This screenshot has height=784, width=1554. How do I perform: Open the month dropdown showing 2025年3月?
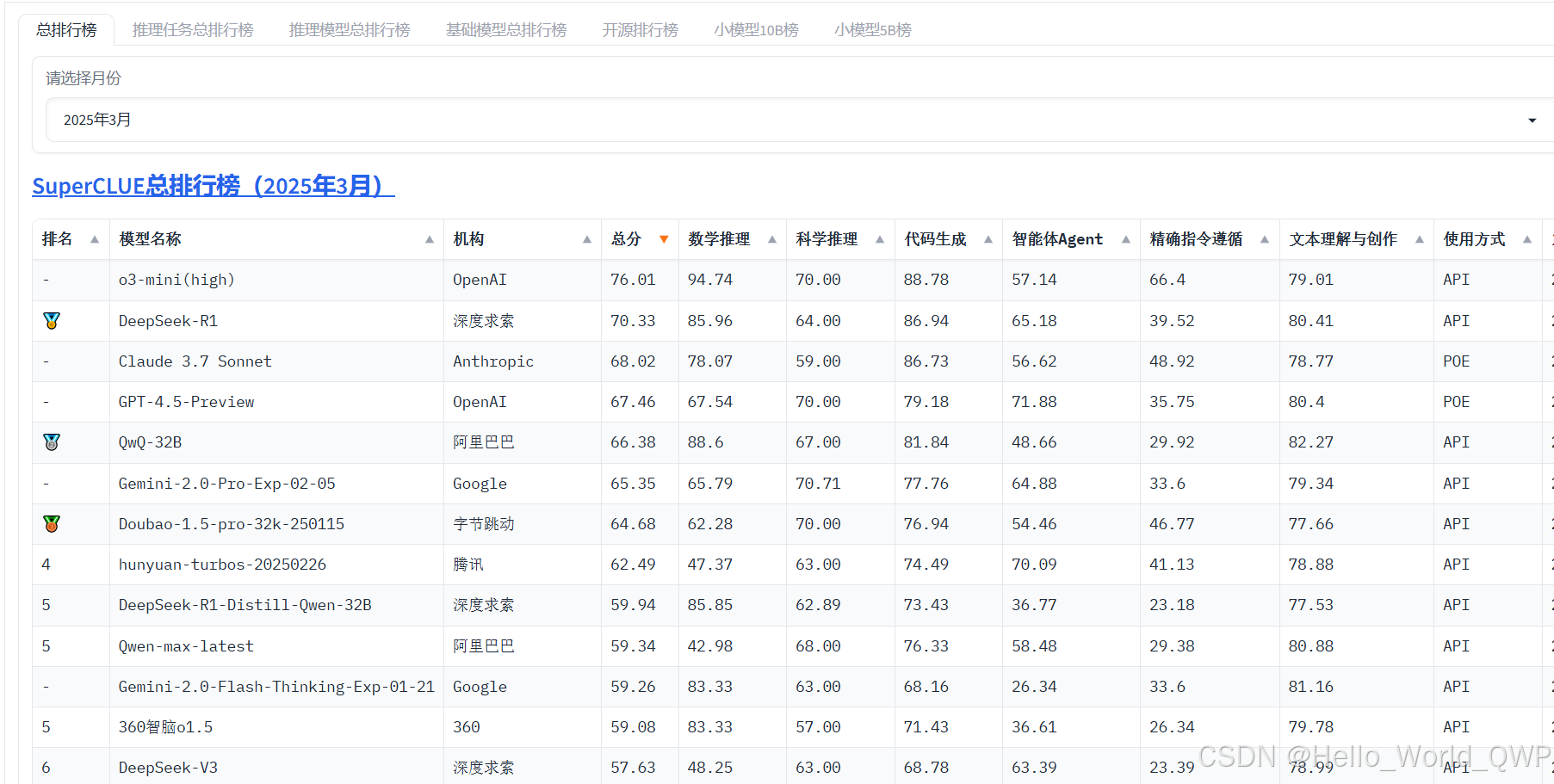click(799, 120)
